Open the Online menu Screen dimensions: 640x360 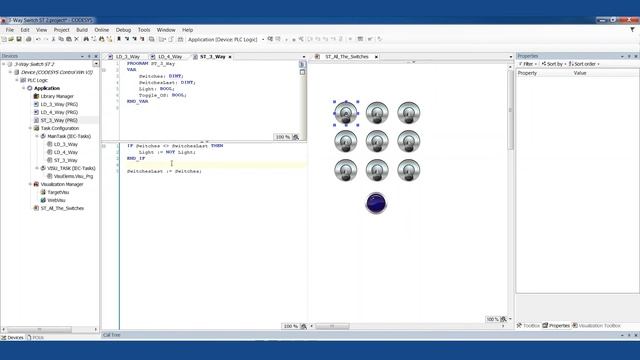coord(102,30)
